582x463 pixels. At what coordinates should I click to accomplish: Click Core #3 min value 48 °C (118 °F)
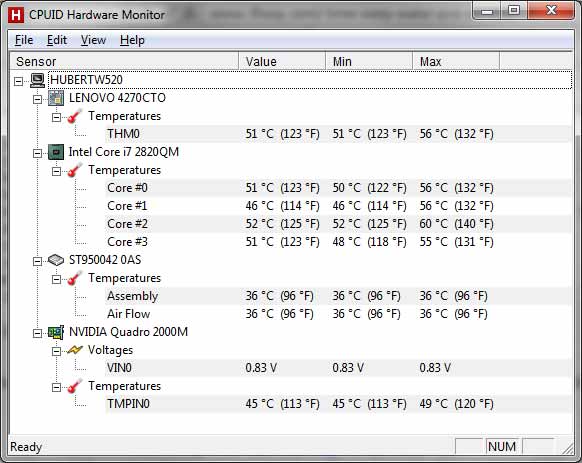369,242
